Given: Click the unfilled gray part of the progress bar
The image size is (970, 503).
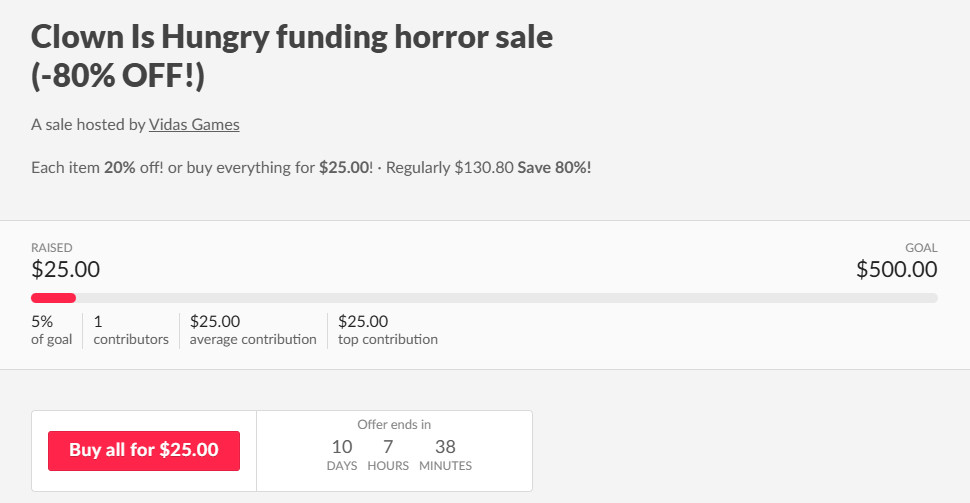Looking at the screenshot, I should point(507,298).
